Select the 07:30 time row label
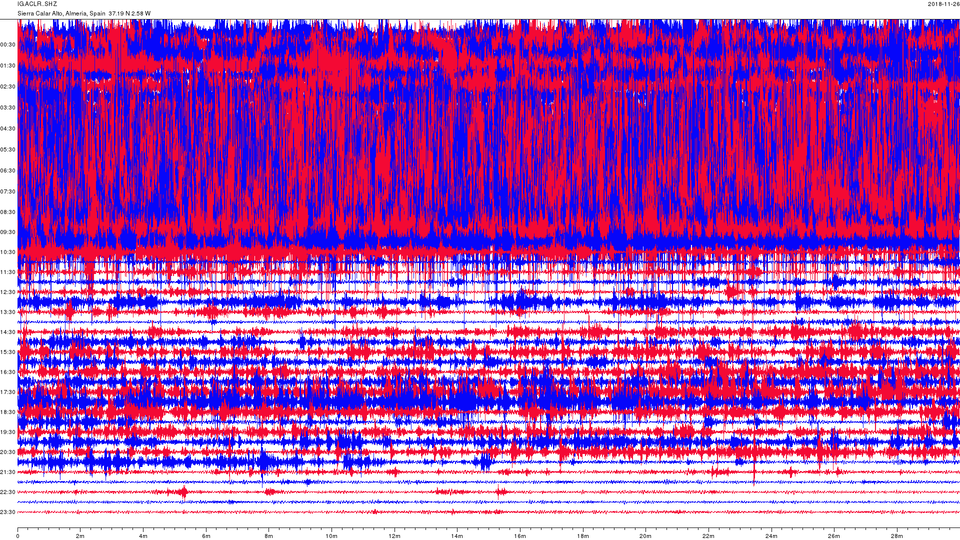 (x=8, y=191)
